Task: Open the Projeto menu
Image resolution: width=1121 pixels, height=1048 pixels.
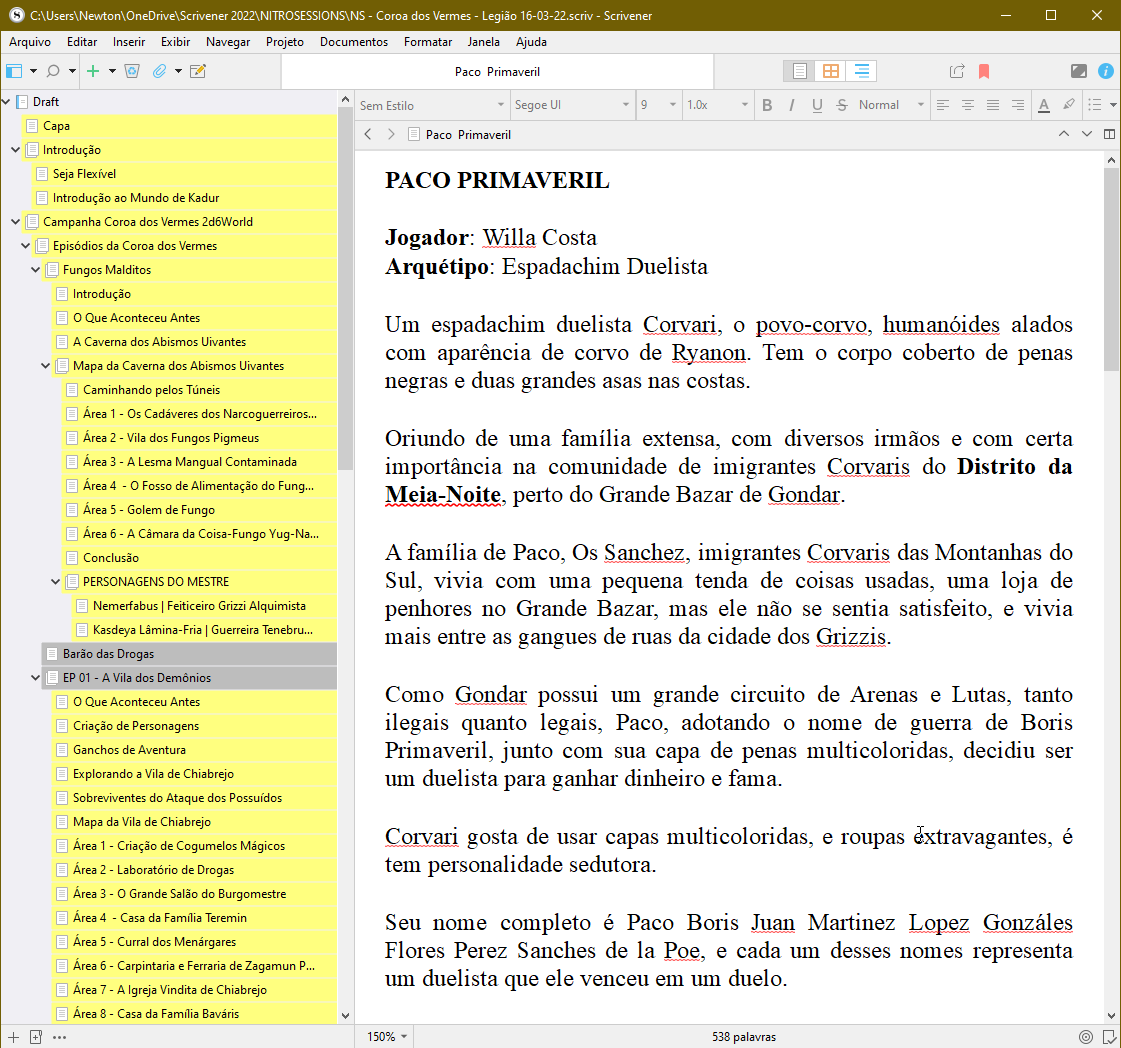Action: coord(285,41)
